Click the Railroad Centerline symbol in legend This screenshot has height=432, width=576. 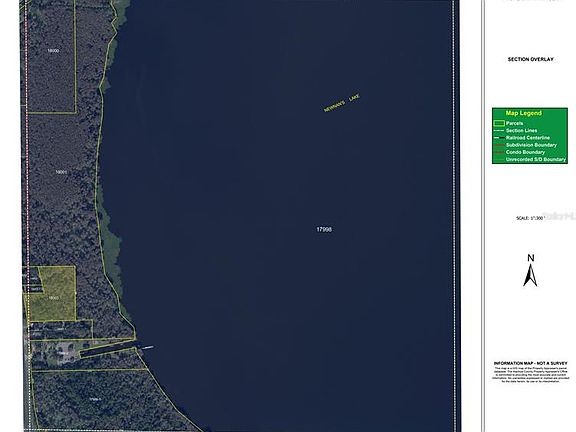click(x=499, y=138)
